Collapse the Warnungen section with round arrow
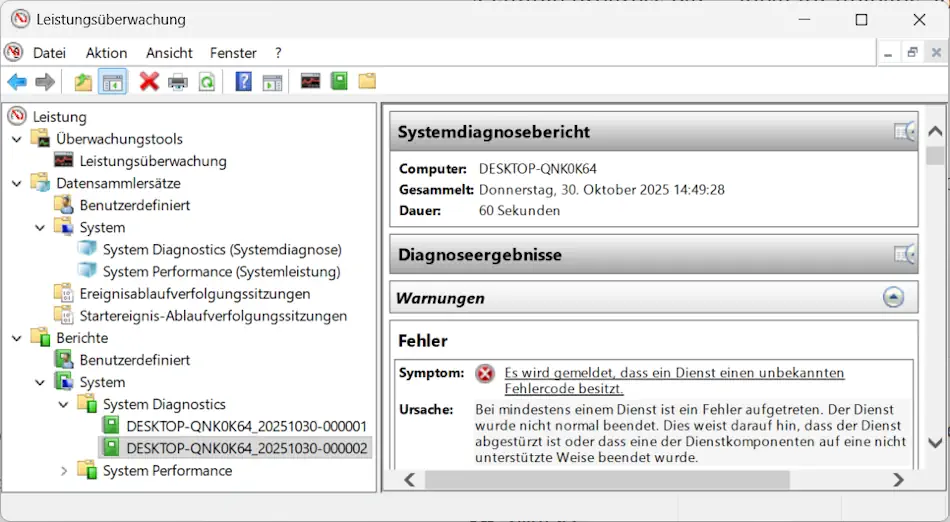Viewport: 950px width, 522px height. (x=893, y=297)
